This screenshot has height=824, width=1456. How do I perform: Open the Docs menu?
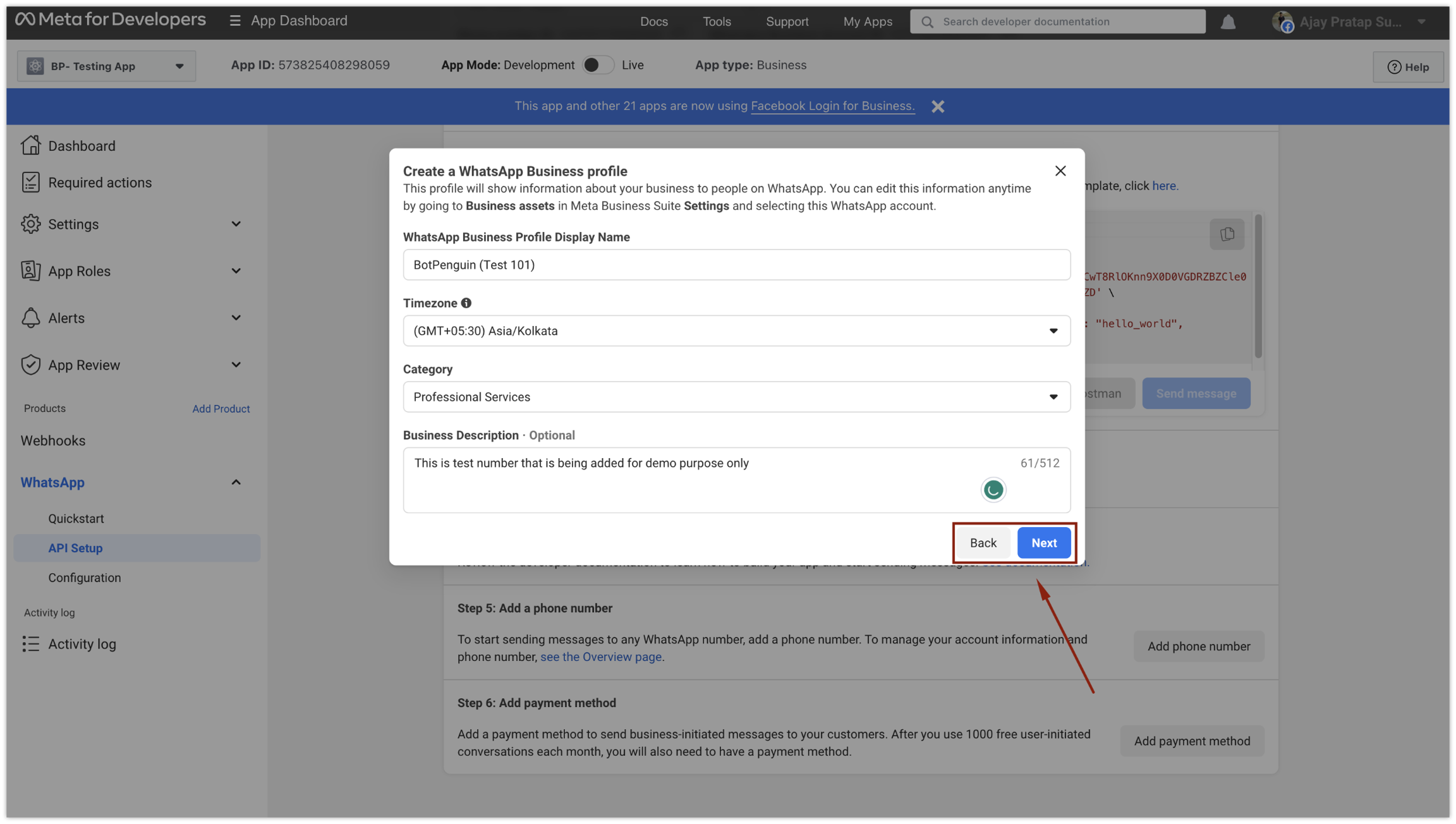653,21
